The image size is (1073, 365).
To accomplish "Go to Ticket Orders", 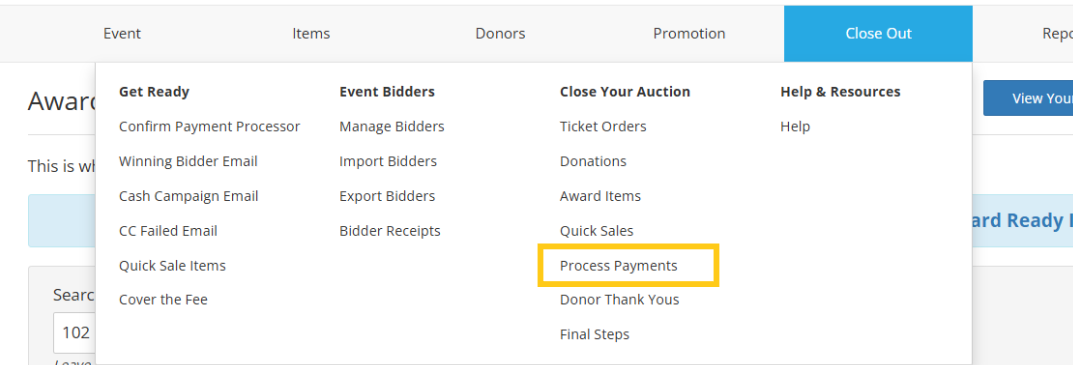I will pos(603,127).
